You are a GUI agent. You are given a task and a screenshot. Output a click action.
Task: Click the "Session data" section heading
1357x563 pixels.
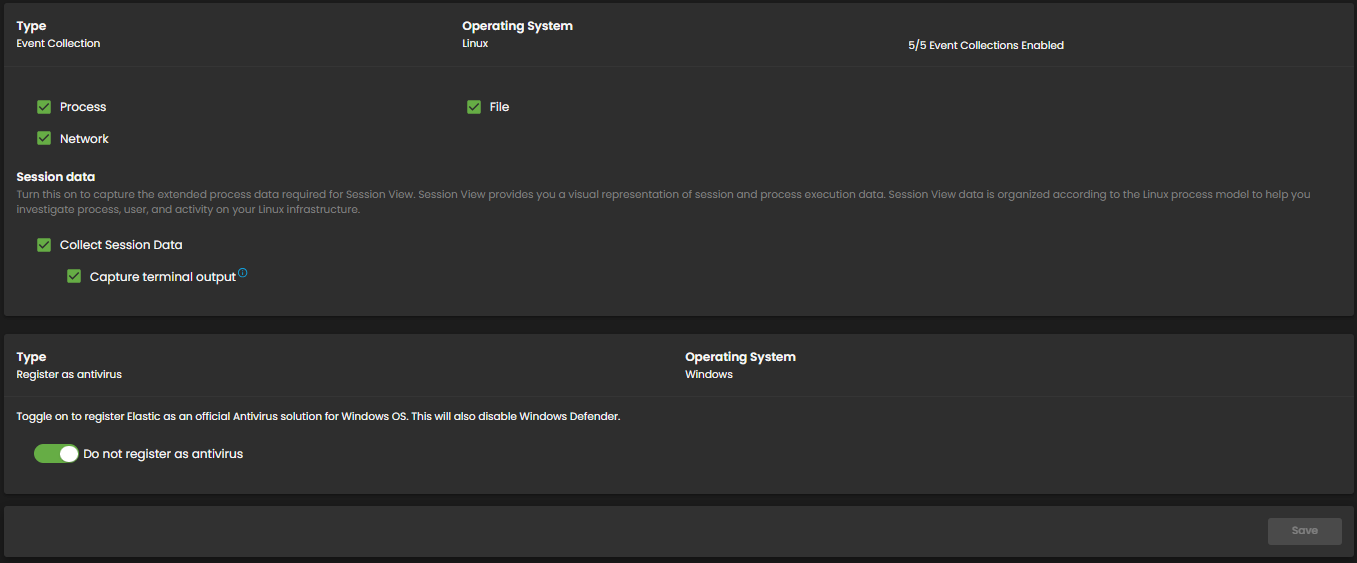[x=56, y=177]
